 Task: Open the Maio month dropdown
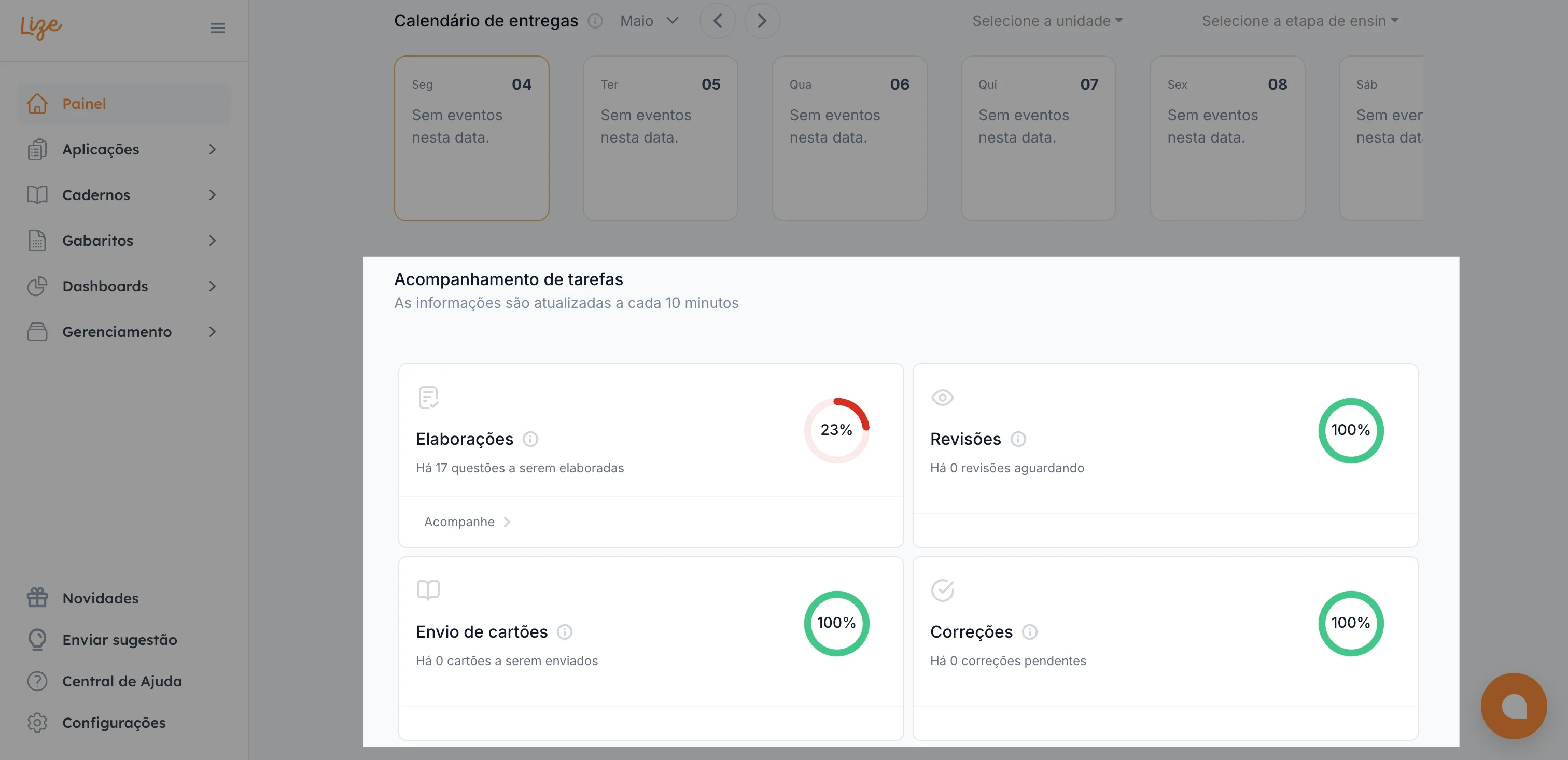649,21
